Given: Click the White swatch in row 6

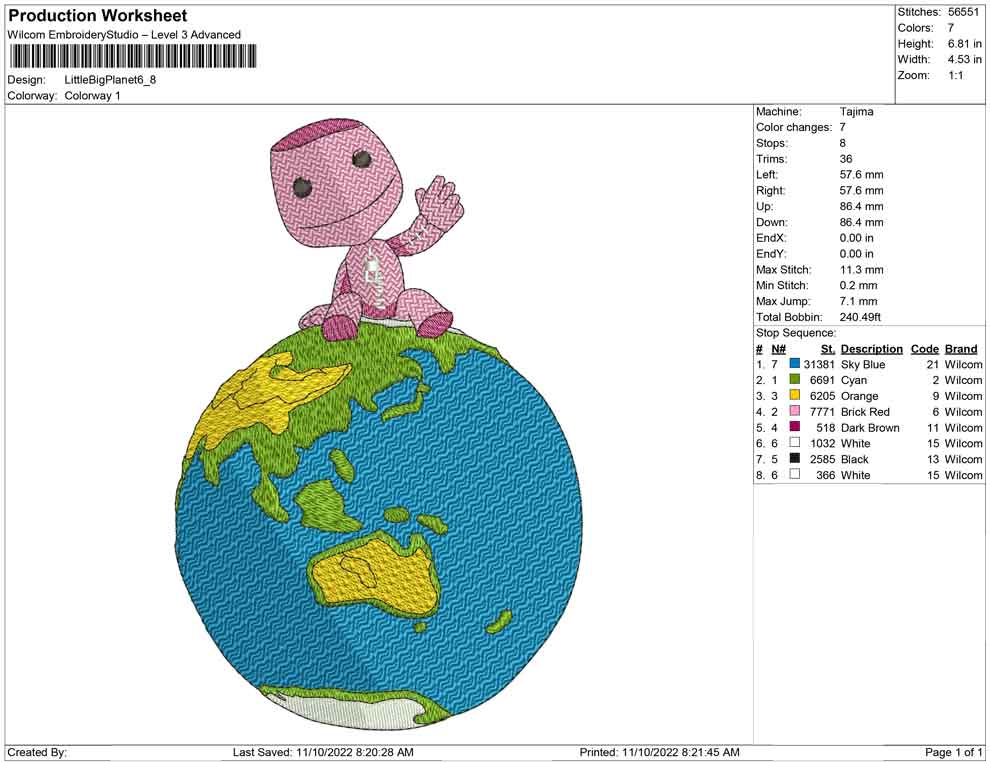Looking at the screenshot, I should point(795,443).
